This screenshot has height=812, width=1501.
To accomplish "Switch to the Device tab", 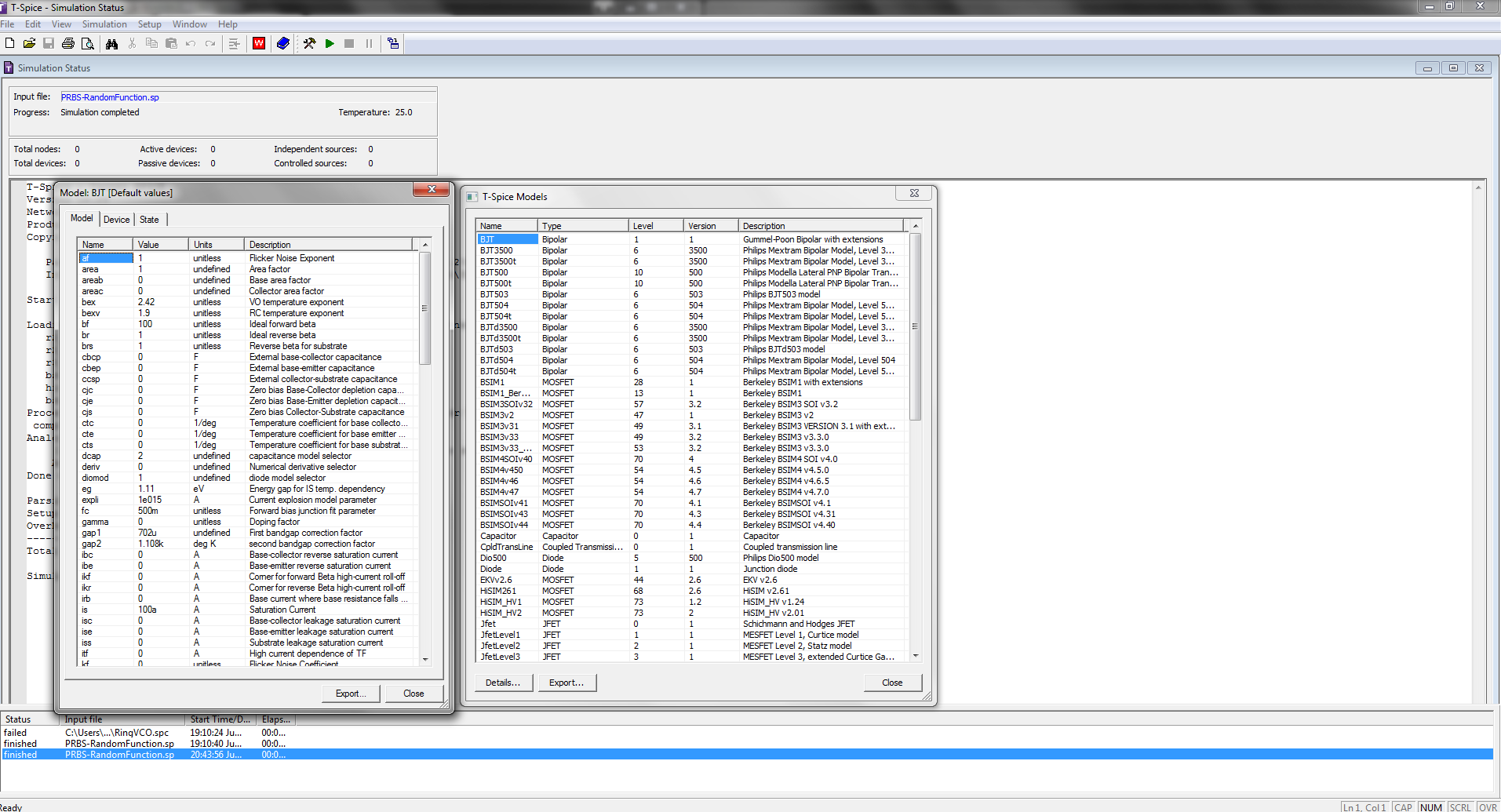I will [x=116, y=220].
